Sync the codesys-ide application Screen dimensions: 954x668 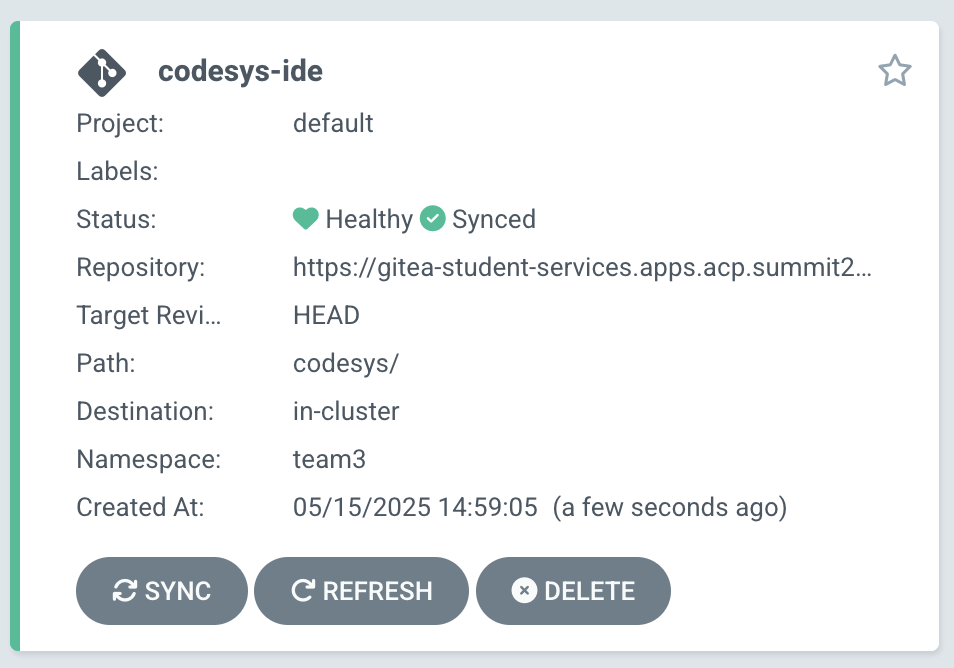click(x=162, y=591)
